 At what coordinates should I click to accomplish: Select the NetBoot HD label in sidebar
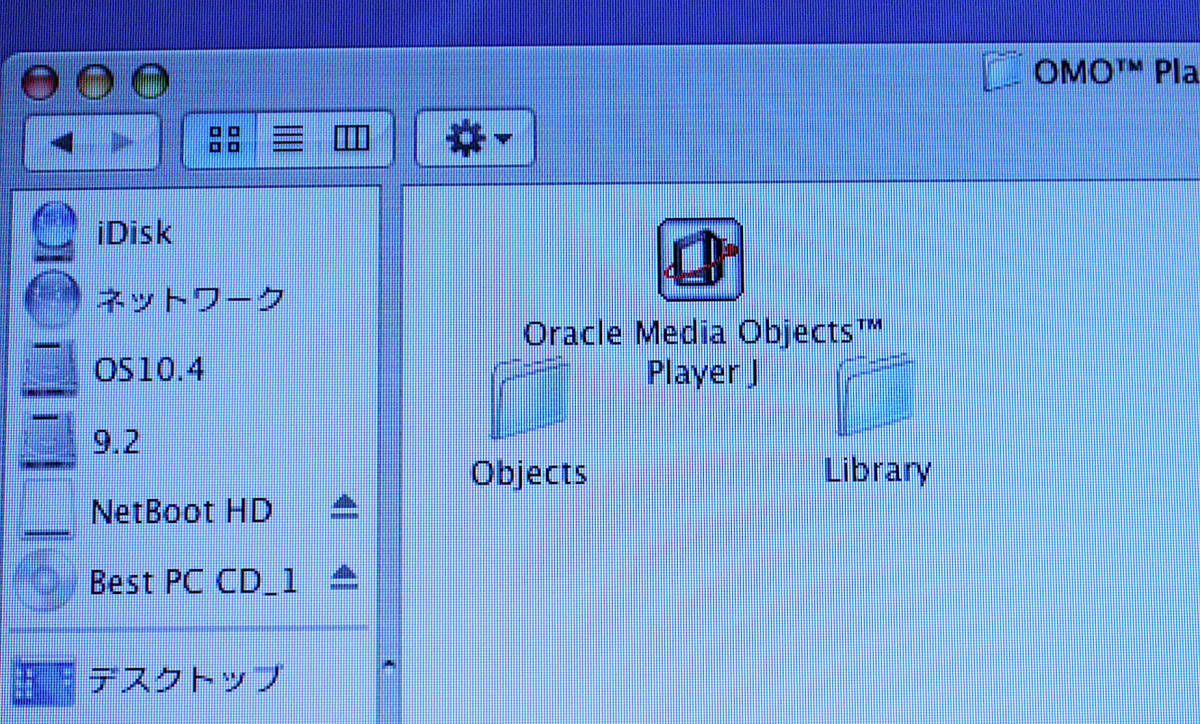coord(181,511)
